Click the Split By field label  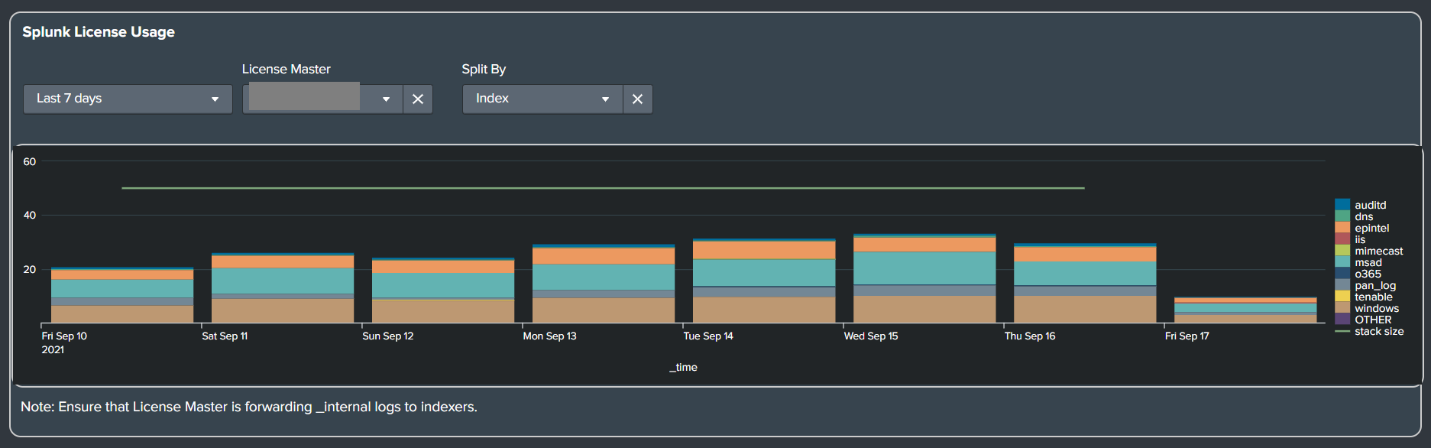coord(483,69)
